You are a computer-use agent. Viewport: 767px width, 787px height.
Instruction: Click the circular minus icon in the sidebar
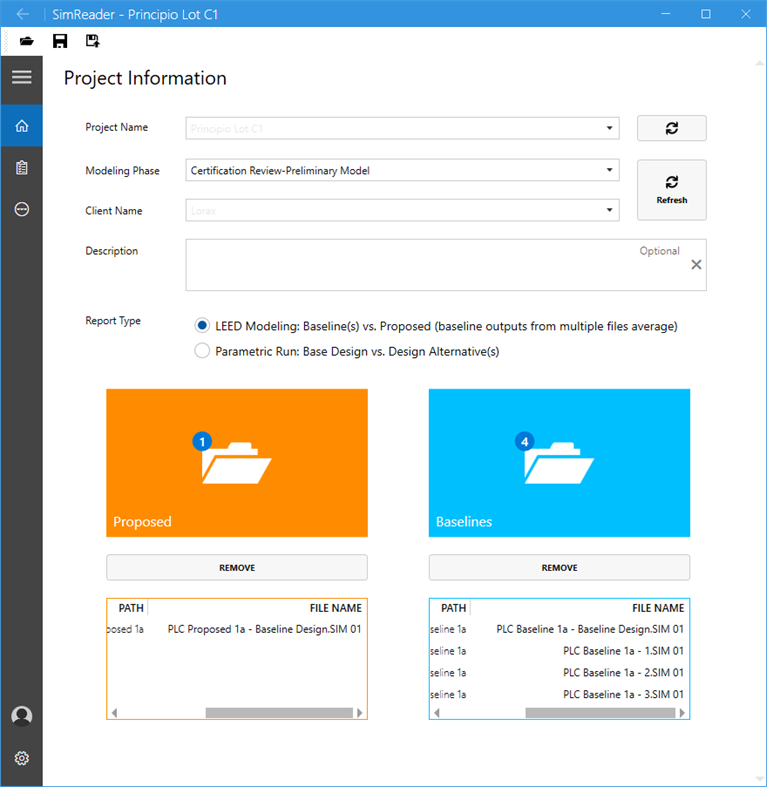[22, 209]
